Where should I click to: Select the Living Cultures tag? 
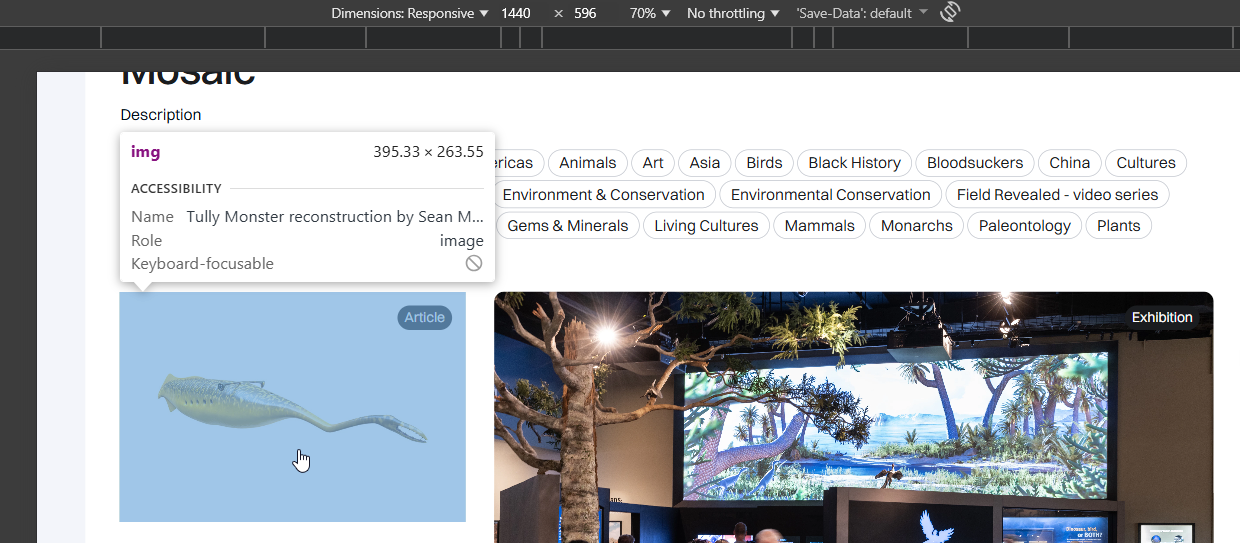707,226
